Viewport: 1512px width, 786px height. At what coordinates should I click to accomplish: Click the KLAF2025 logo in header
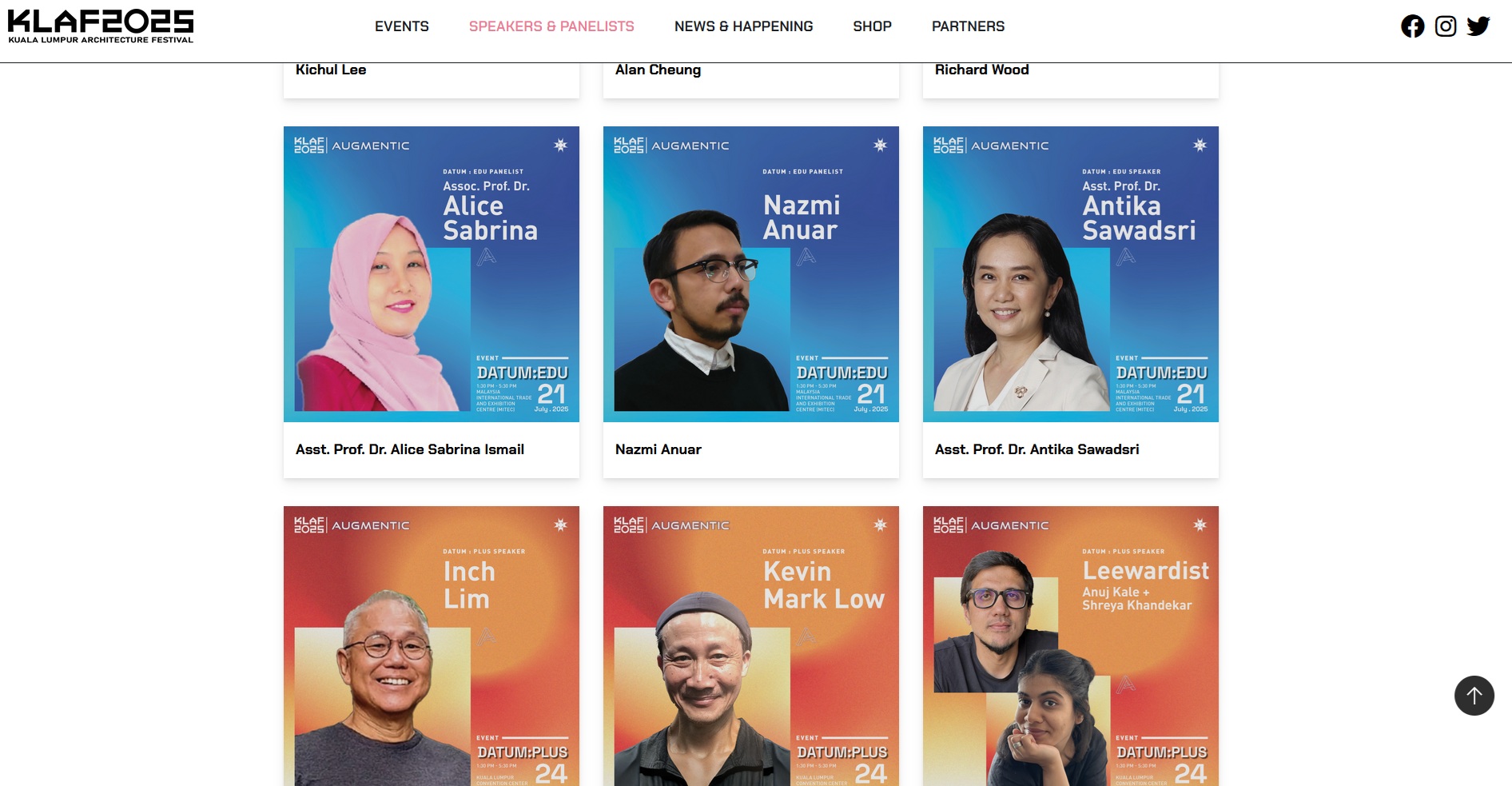pyautogui.click(x=101, y=26)
